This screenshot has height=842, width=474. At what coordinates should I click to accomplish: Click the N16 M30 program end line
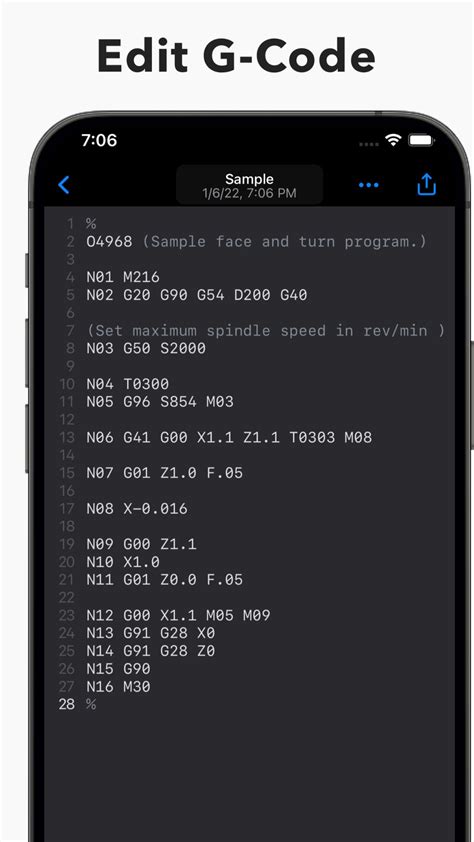(118, 687)
